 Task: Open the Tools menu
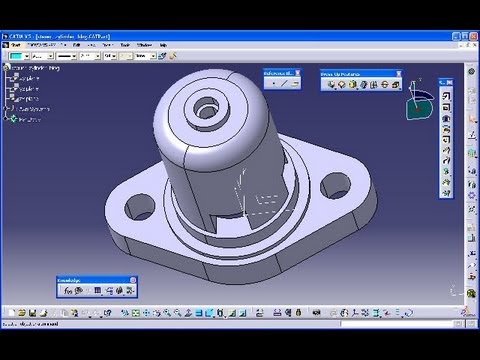(x=125, y=45)
